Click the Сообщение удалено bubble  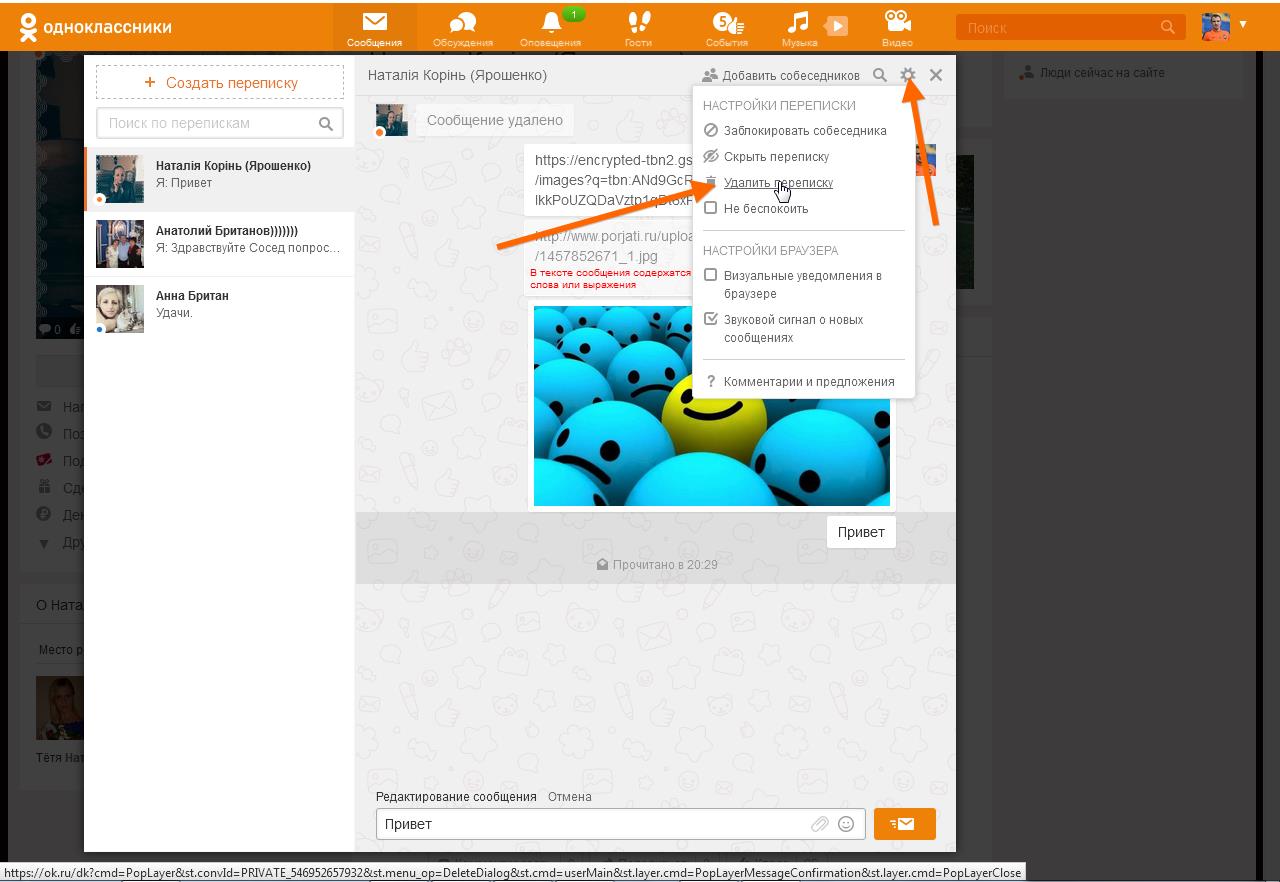[x=495, y=120]
